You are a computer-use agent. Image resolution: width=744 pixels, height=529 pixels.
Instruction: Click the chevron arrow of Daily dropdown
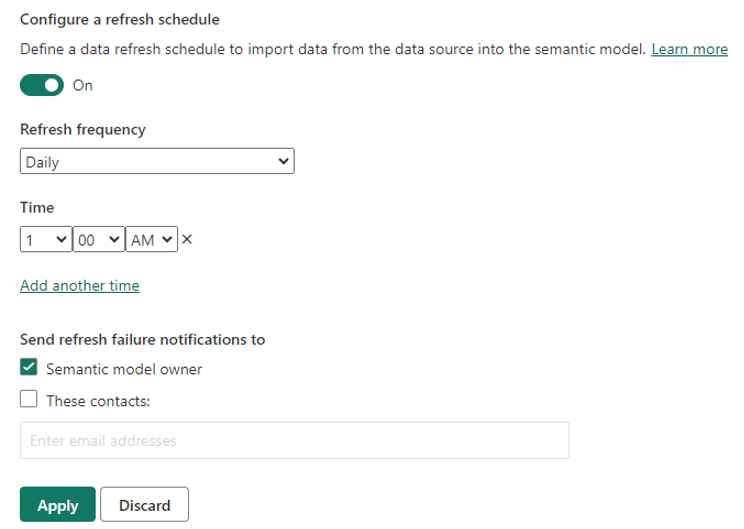point(283,161)
